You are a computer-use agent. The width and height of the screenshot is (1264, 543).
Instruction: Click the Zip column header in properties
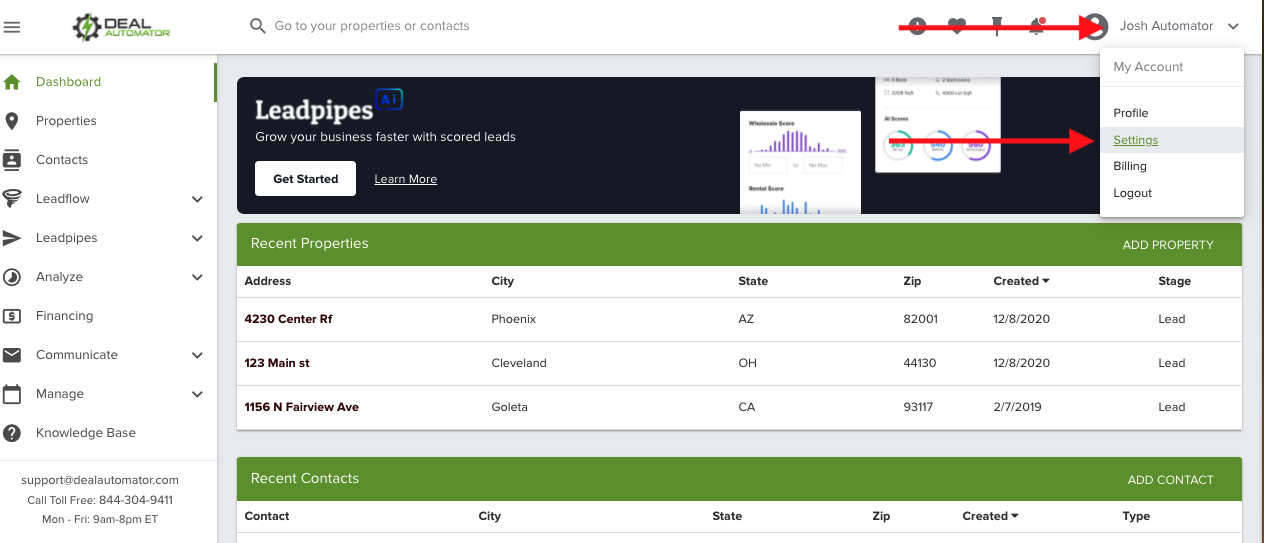click(x=912, y=281)
